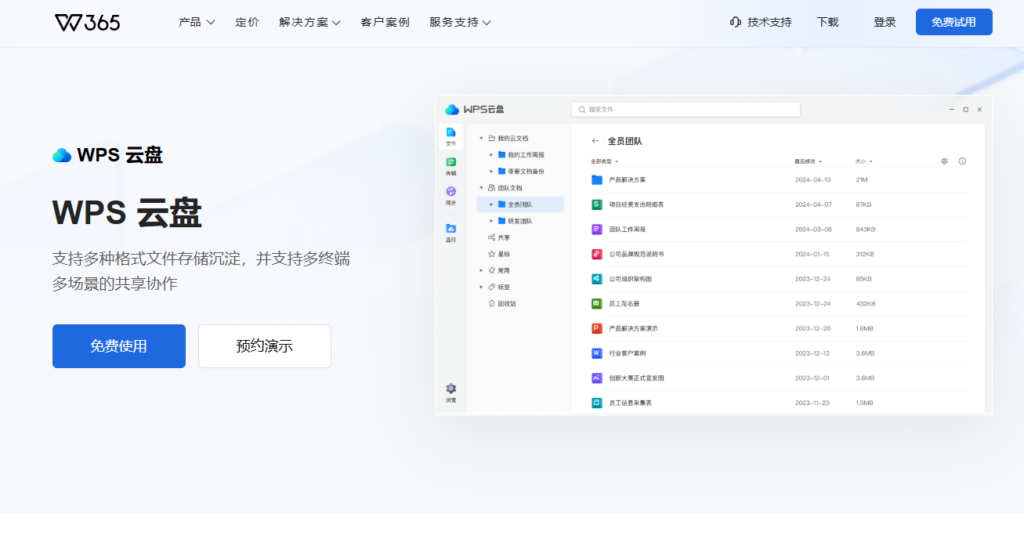The height and width of the screenshot is (546, 1024).
Task: Select the 重要文档备份 folder icon
Action: (502, 171)
